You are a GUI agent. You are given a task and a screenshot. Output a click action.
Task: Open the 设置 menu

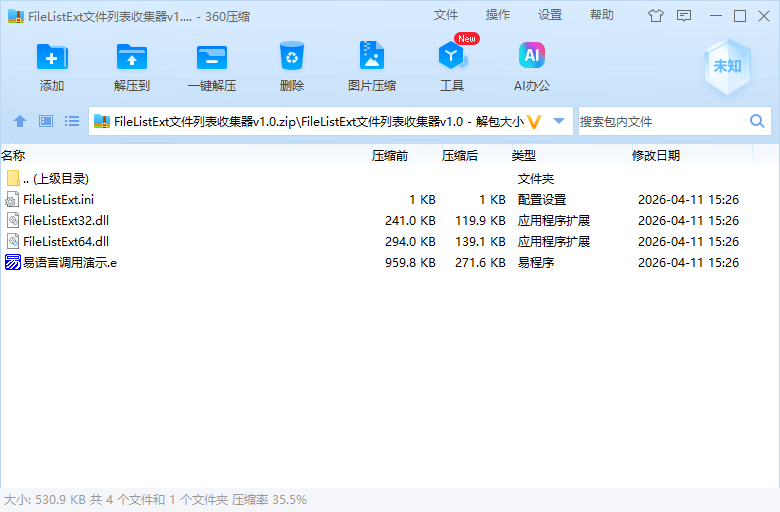[x=550, y=15]
